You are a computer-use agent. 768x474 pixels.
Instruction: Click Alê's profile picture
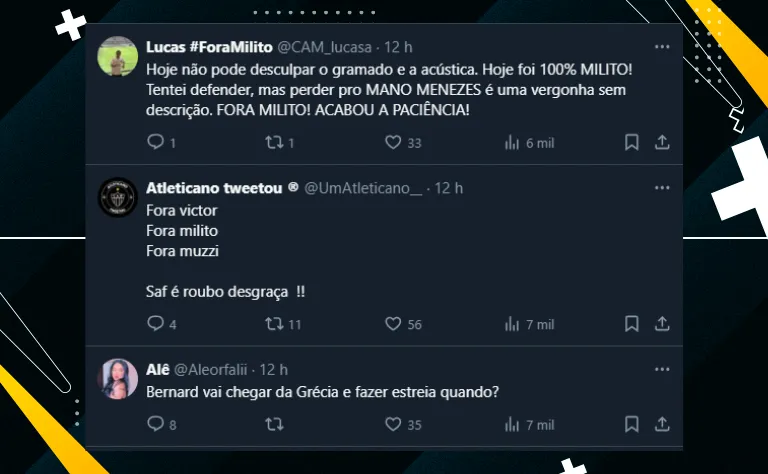(118, 378)
